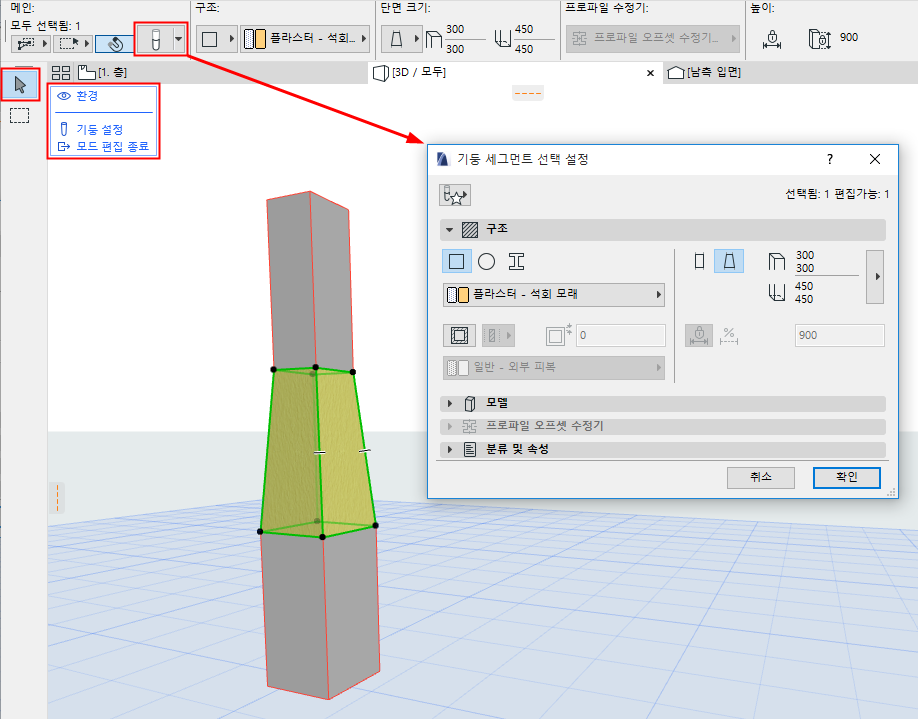Select the rectangular column structure
The height and width of the screenshot is (719, 918).
[457, 261]
